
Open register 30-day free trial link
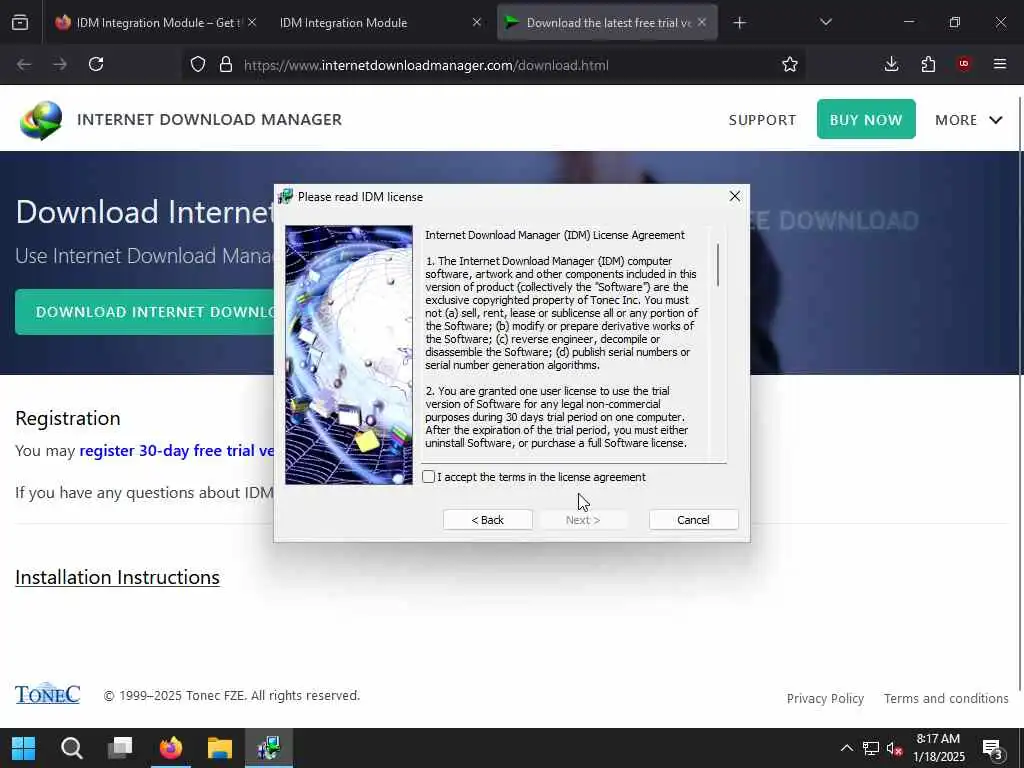(x=176, y=451)
